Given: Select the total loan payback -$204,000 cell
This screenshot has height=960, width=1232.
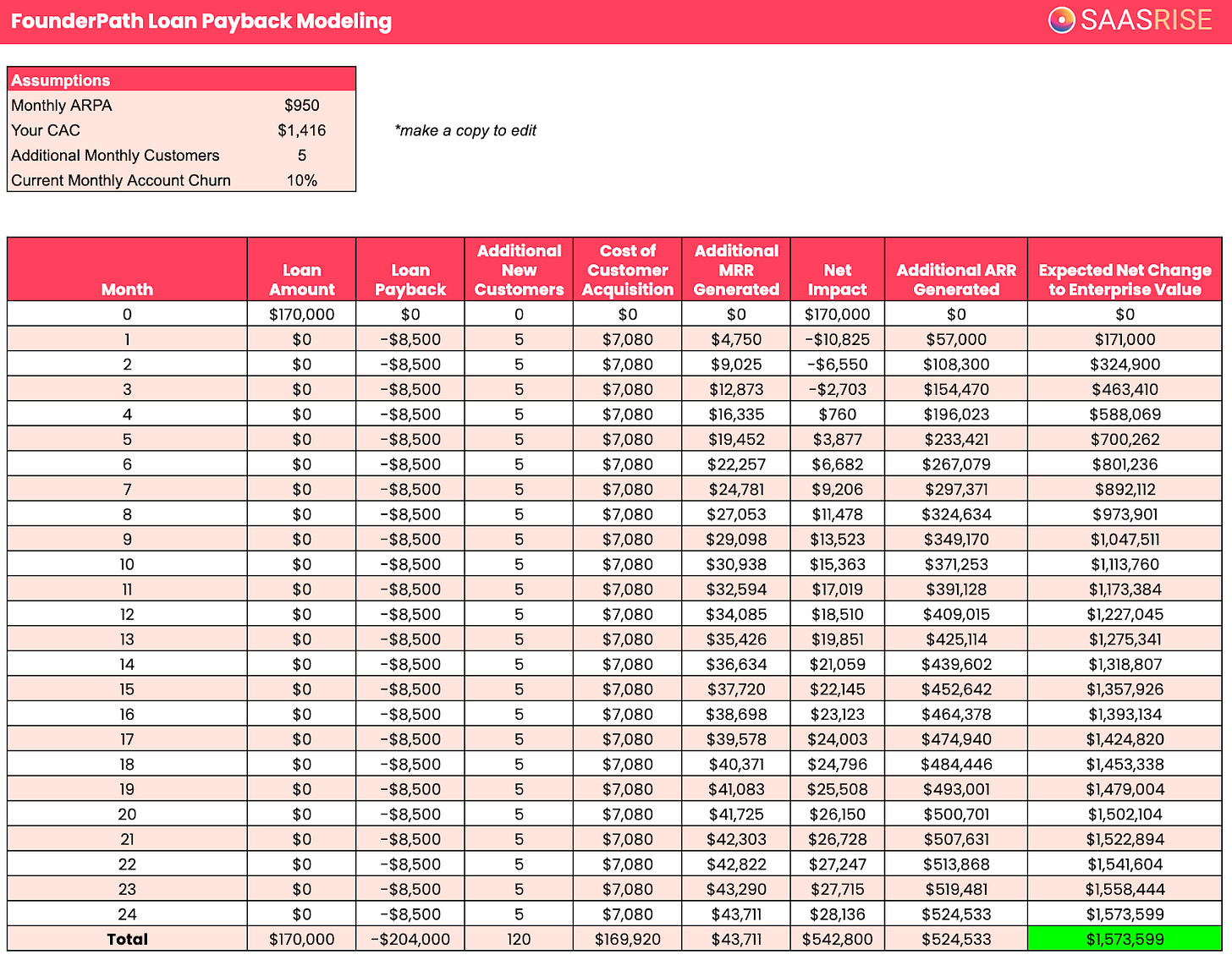Looking at the screenshot, I should [410, 939].
